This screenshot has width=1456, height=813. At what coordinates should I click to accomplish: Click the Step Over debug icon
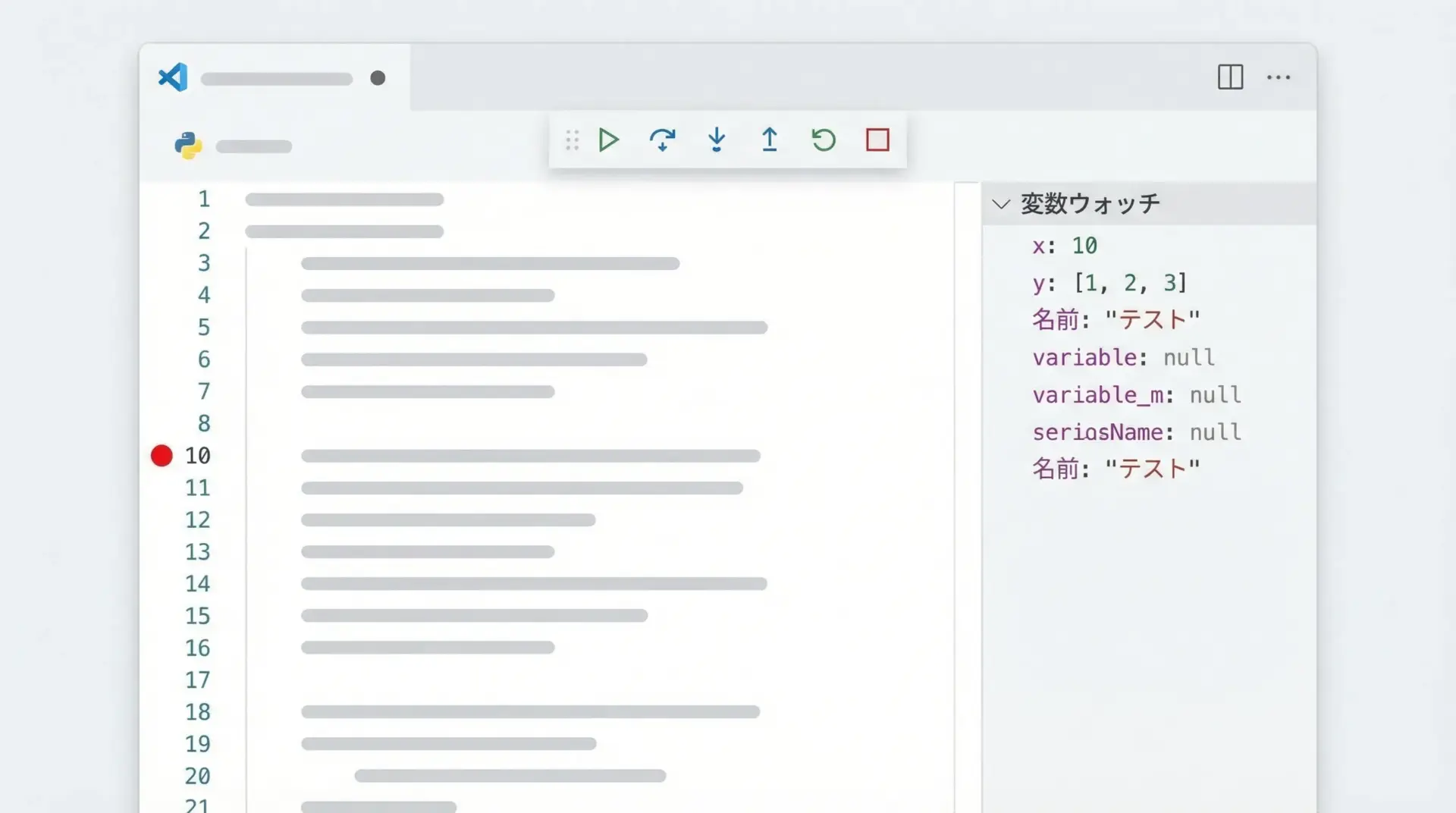coord(662,140)
